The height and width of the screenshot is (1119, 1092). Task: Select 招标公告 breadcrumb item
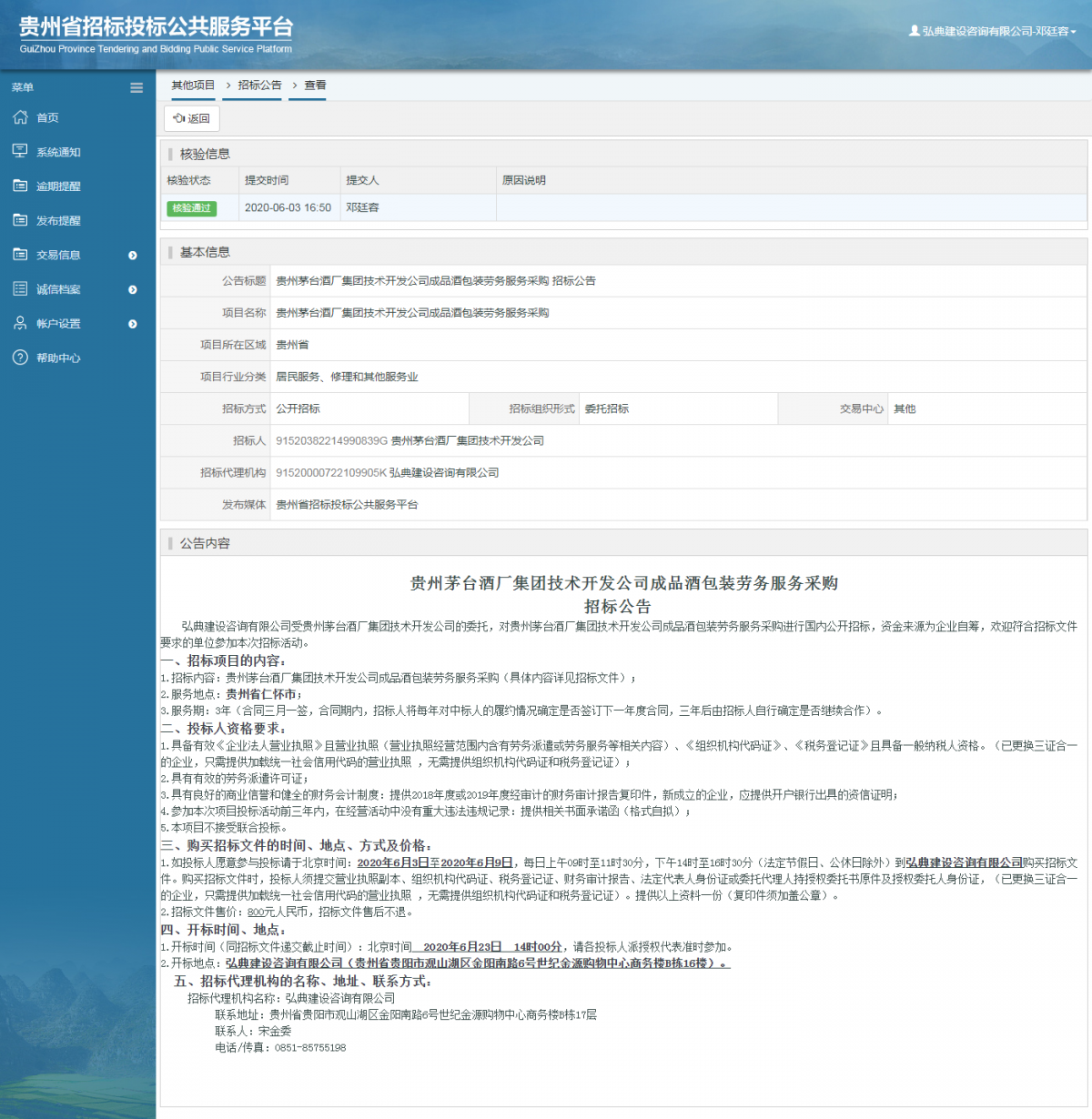tap(259, 86)
